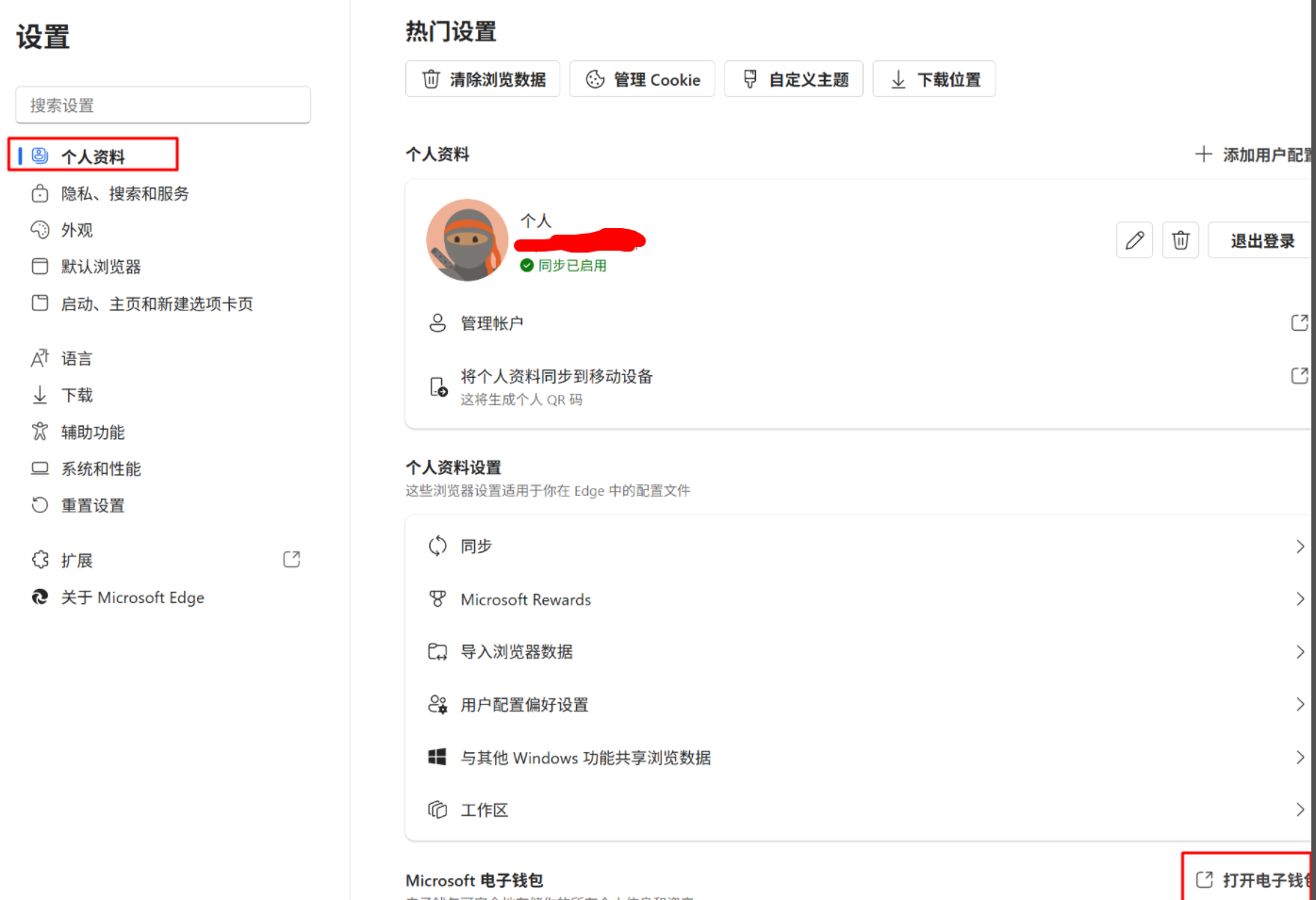Go to 外观 settings section
The image size is (1316, 900).
coord(77,230)
